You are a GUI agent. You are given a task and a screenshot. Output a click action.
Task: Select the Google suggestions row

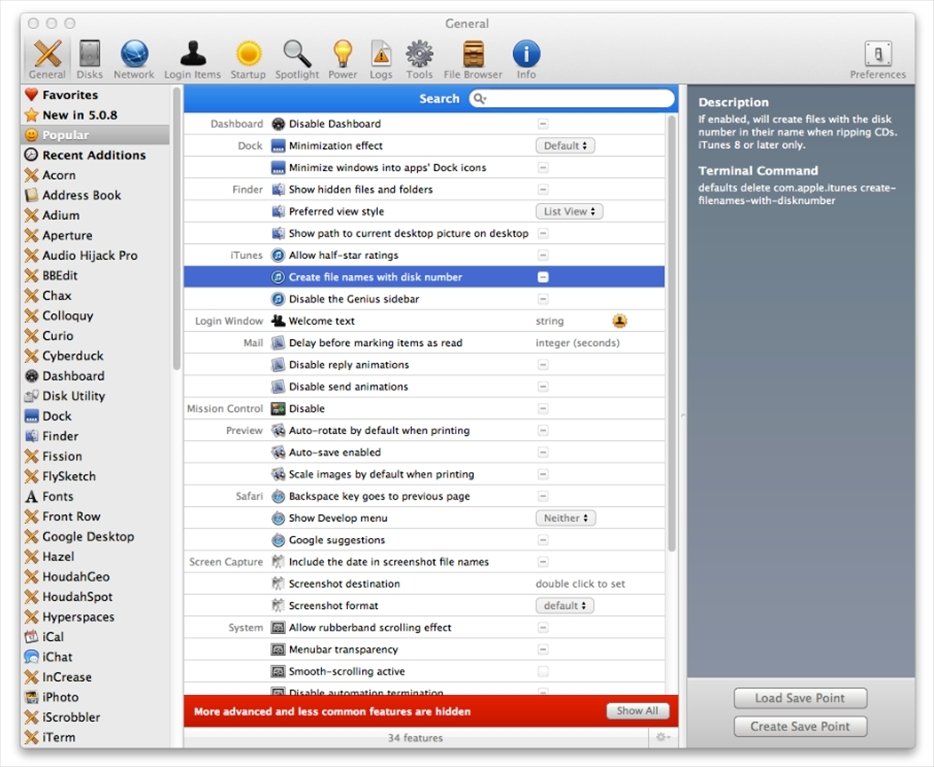[x=424, y=540]
